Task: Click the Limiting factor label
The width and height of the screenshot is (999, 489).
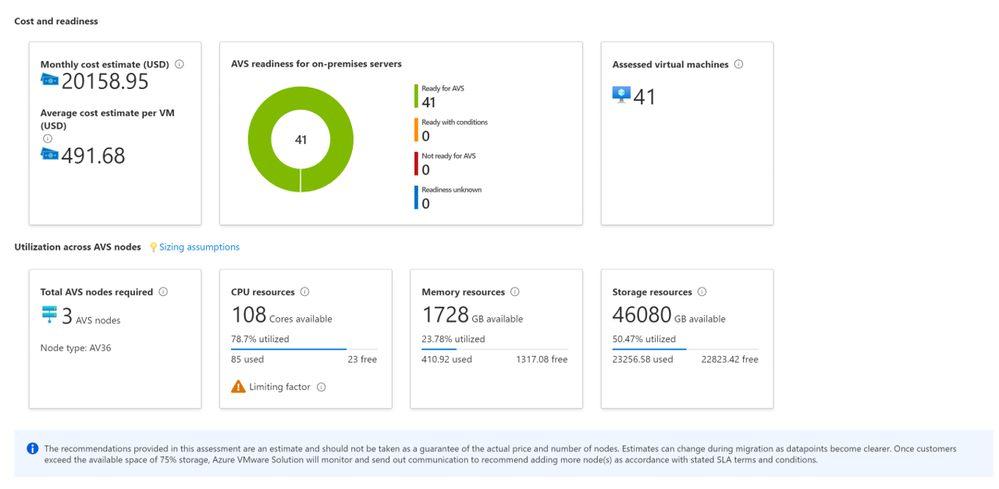Action: (x=280, y=386)
